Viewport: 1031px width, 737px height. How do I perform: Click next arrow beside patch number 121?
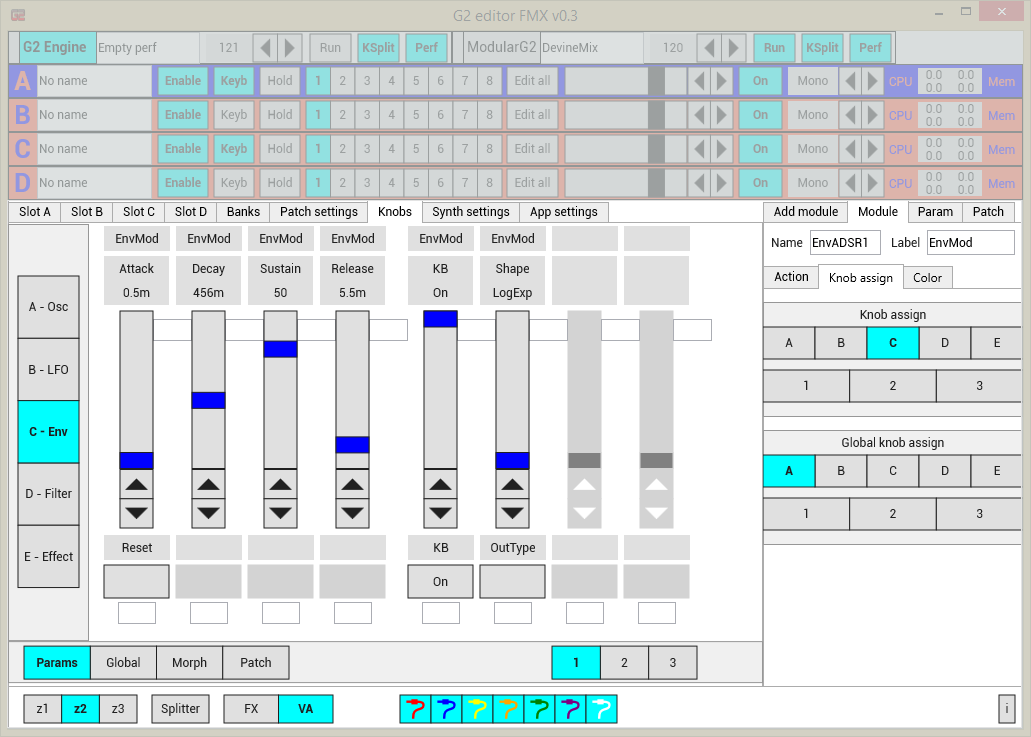[289, 47]
